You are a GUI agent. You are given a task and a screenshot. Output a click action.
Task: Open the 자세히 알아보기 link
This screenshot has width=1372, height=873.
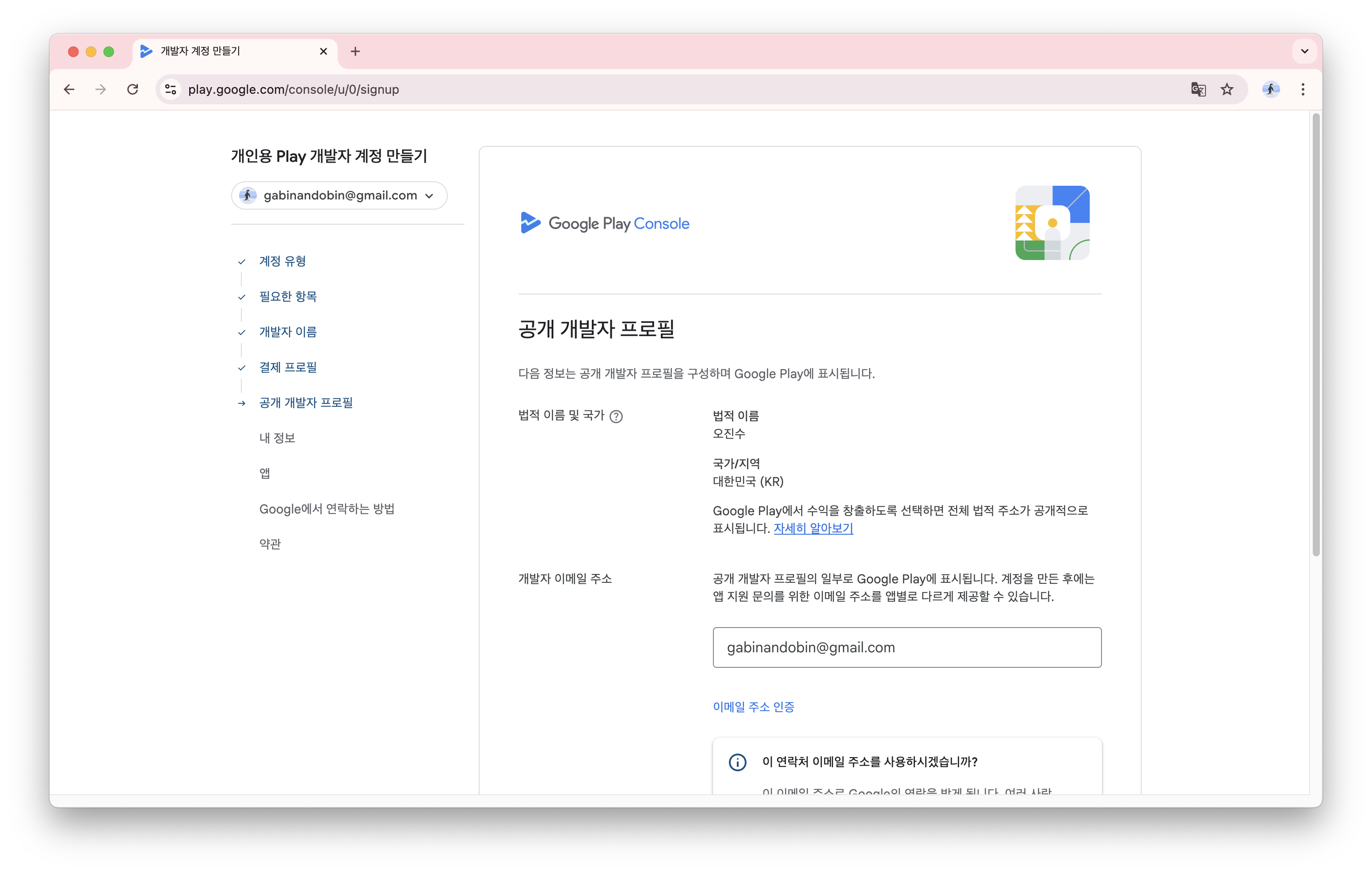[x=813, y=528]
